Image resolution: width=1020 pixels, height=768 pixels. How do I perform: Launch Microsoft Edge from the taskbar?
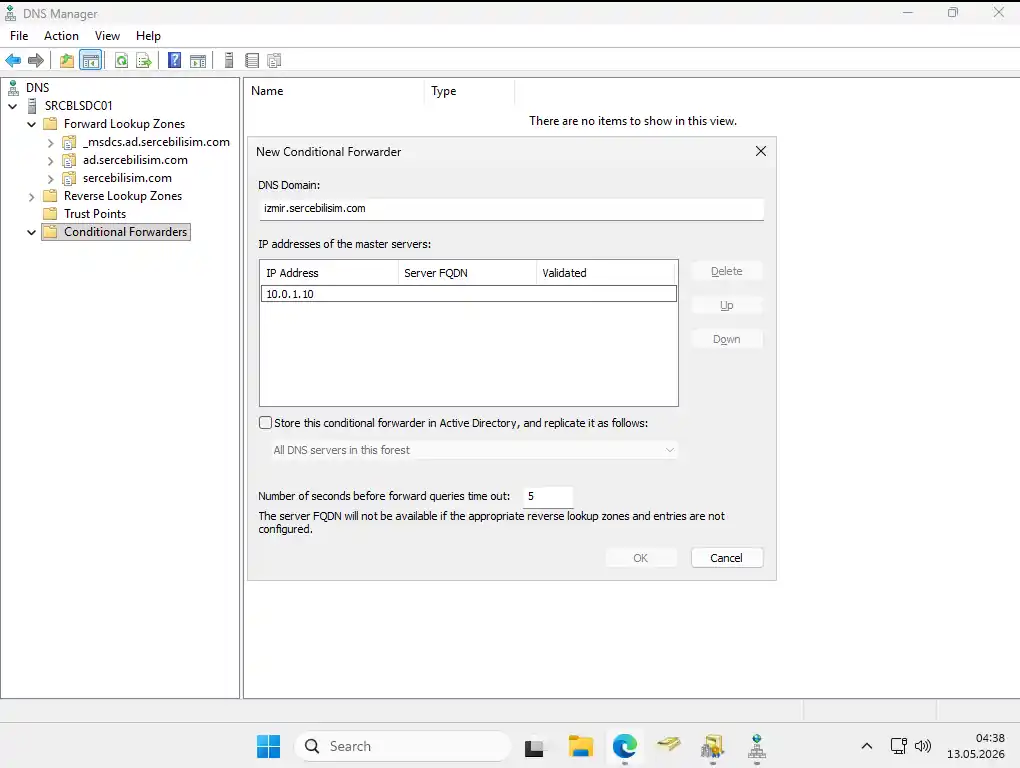click(624, 746)
